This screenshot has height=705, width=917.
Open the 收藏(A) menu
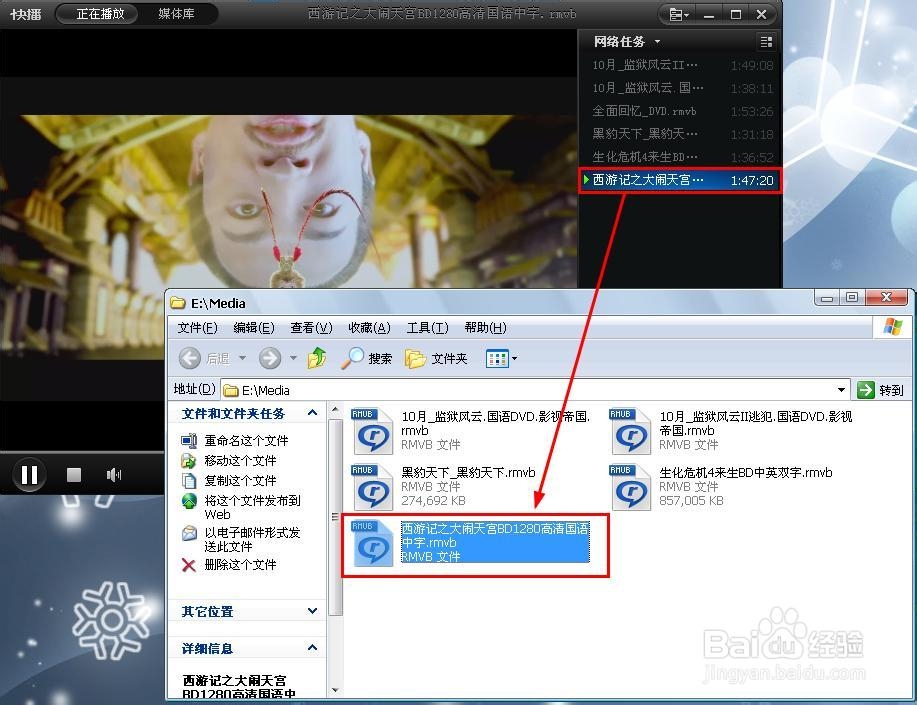tap(369, 328)
